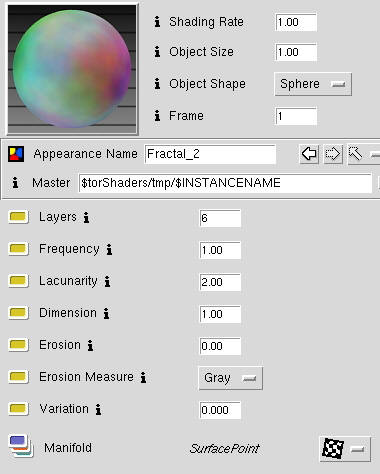
Task: Click the Appearance Name field Fractal_2
Action: click(210, 154)
